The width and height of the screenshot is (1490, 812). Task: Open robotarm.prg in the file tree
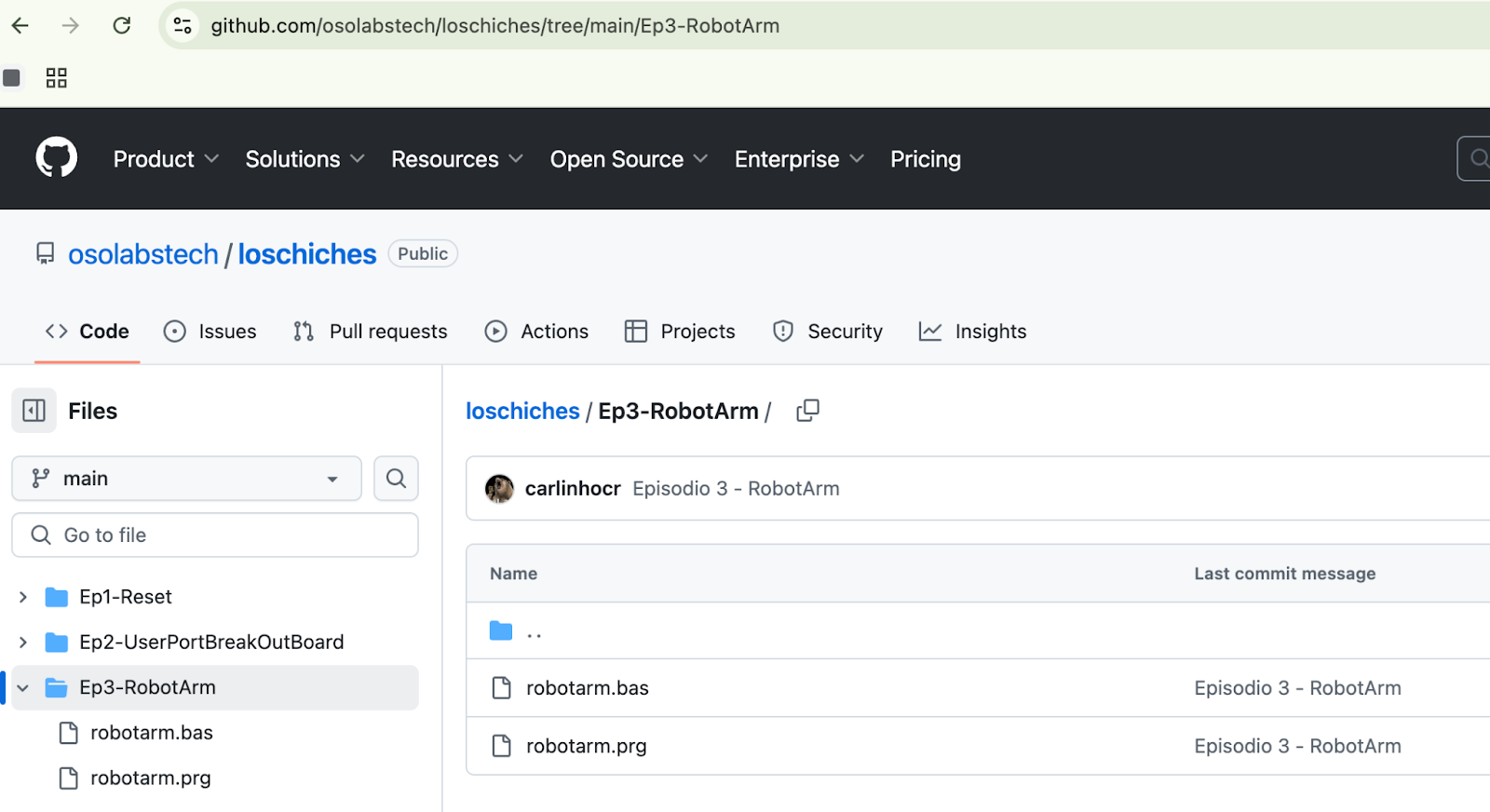click(x=151, y=778)
